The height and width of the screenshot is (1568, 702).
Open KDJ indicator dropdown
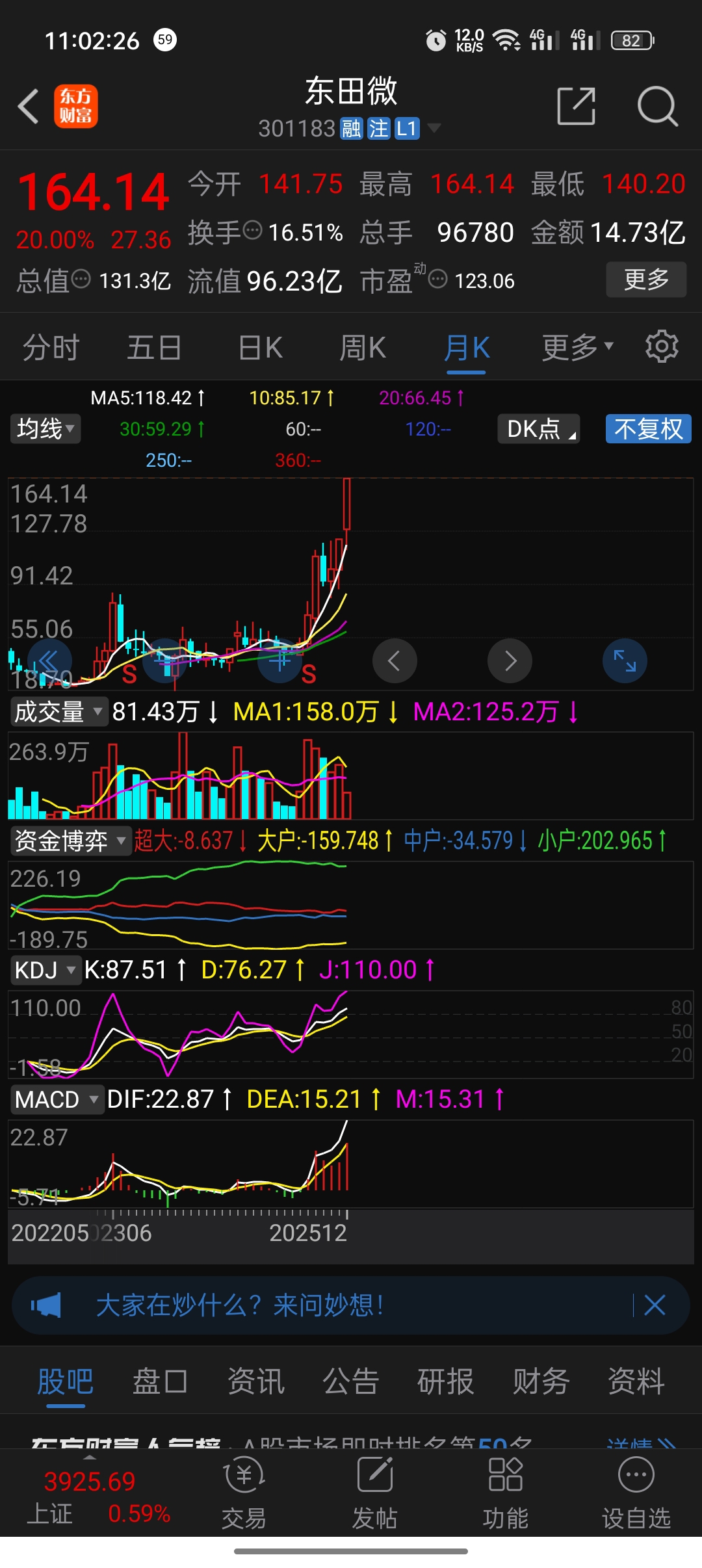(45, 971)
